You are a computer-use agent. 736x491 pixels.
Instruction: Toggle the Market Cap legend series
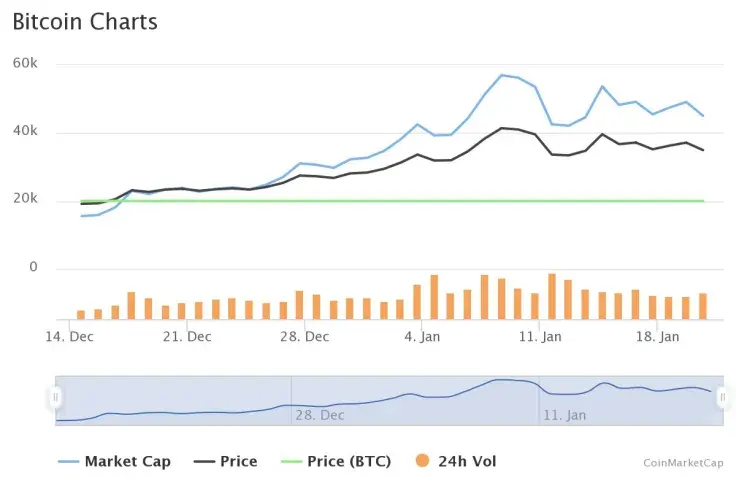pyautogui.click(x=127, y=461)
